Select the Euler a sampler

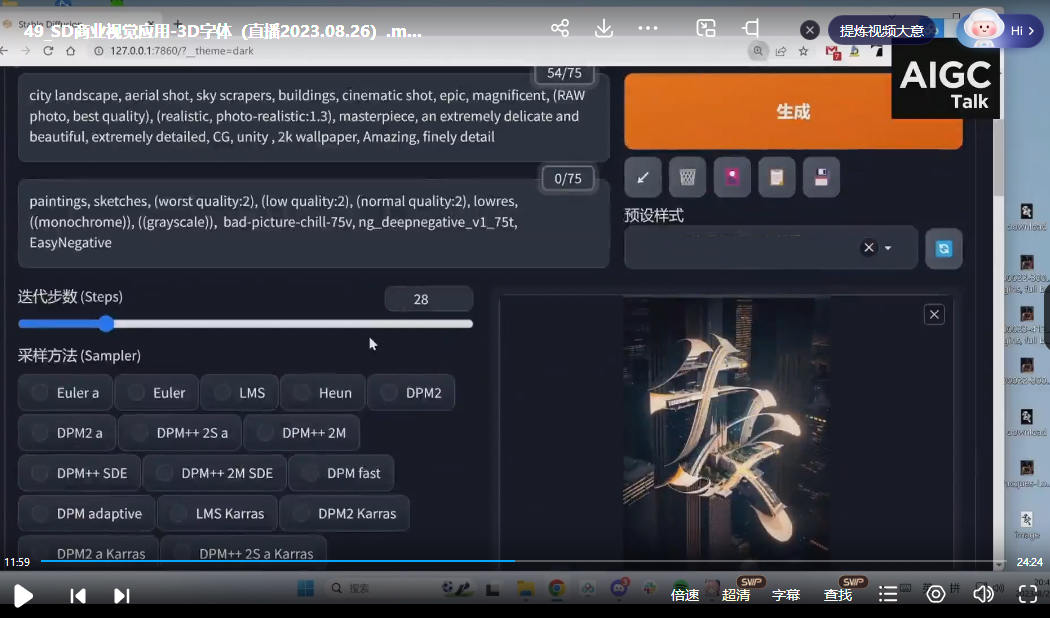tap(64, 392)
